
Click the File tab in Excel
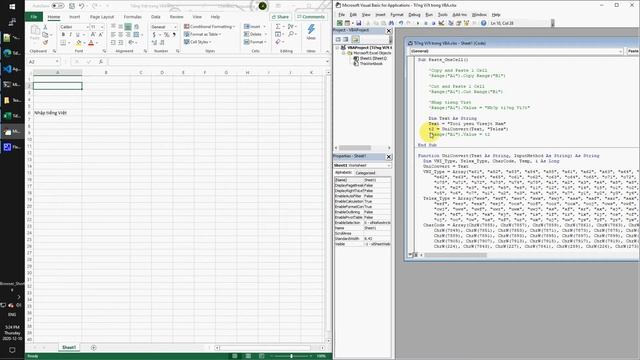(34, 17)
